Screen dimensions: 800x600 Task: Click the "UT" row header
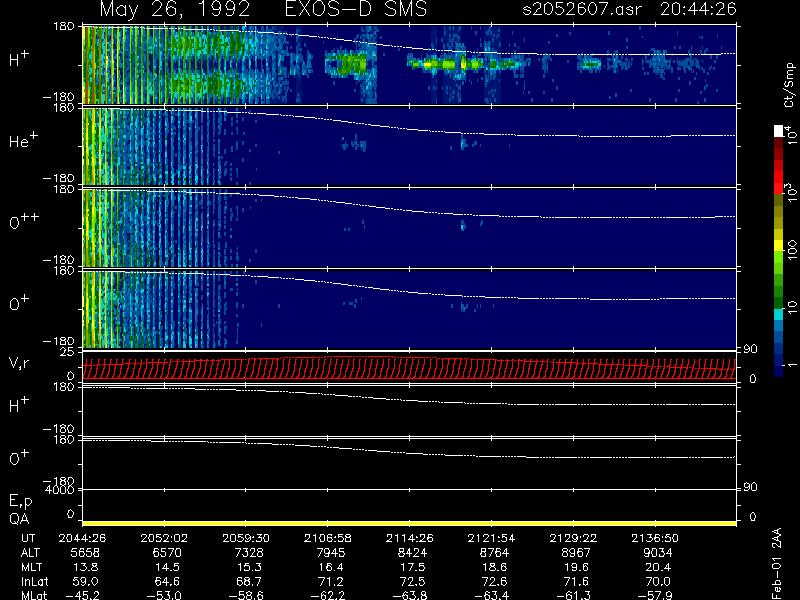[x=29, y=538]
